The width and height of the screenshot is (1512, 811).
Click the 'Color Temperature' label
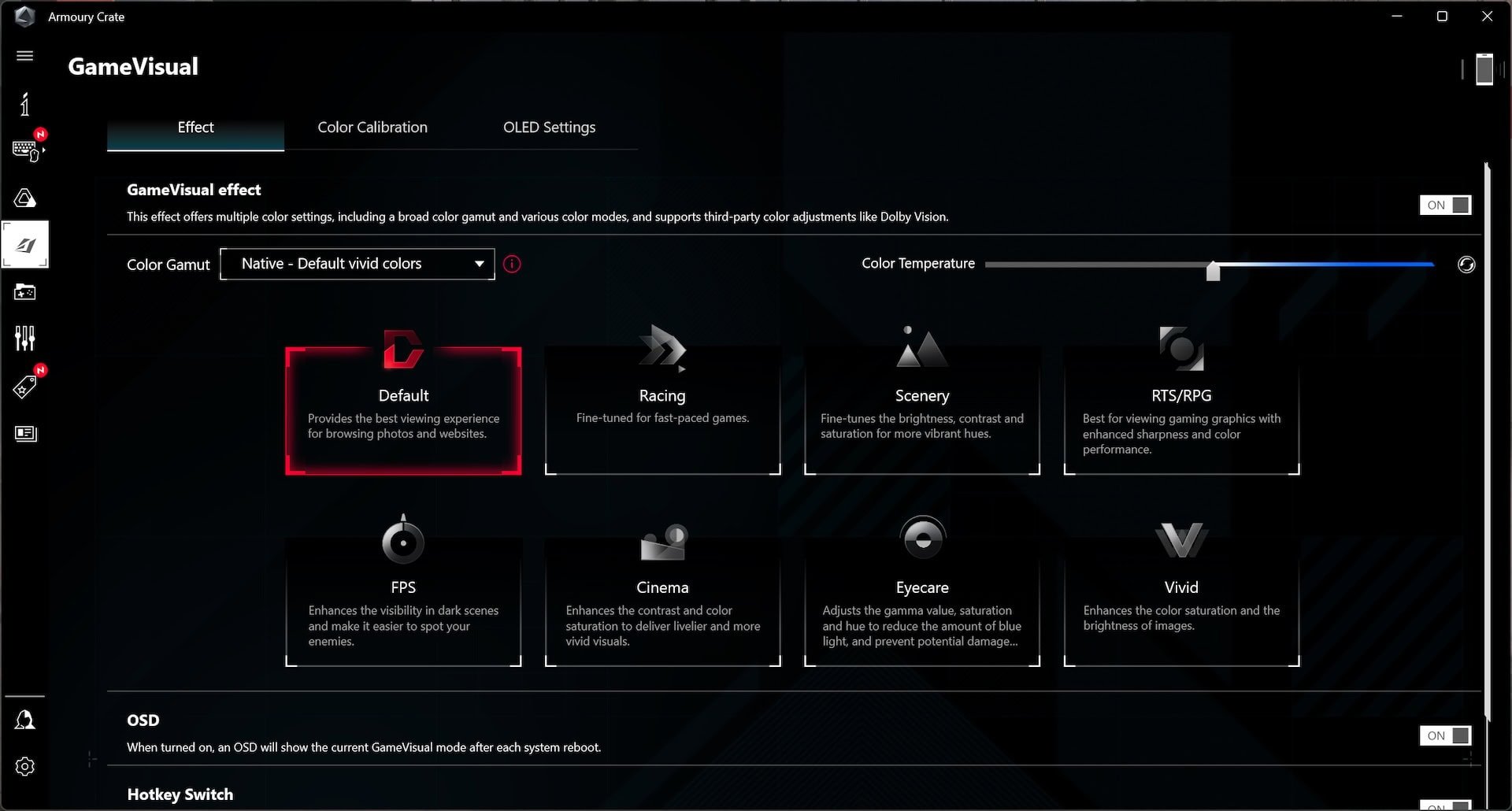click(918, 264)
